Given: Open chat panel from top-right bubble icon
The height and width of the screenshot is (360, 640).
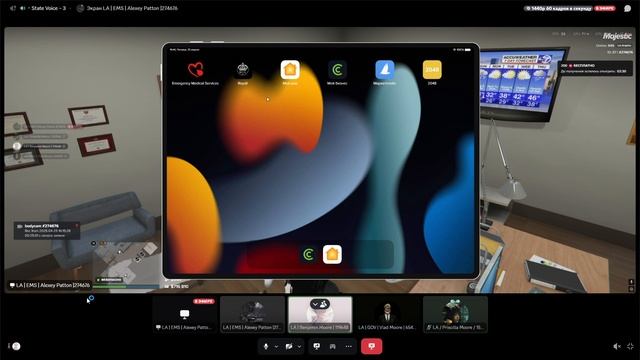Looking at the screenshot, I should (x=627, y=8).
